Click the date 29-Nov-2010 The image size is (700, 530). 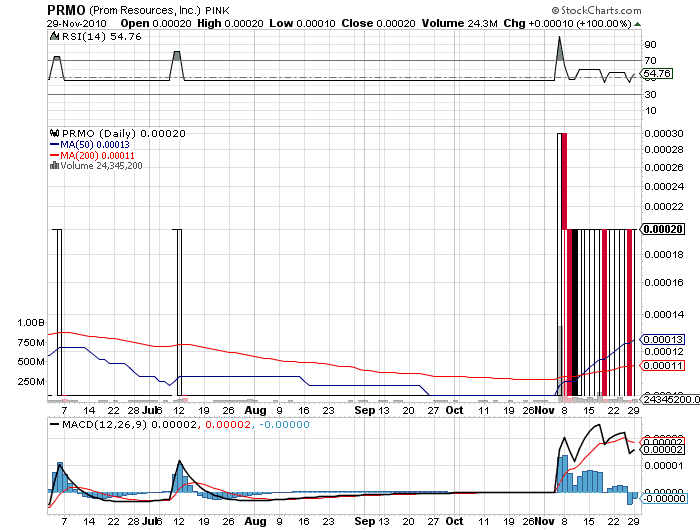(77, 23)
